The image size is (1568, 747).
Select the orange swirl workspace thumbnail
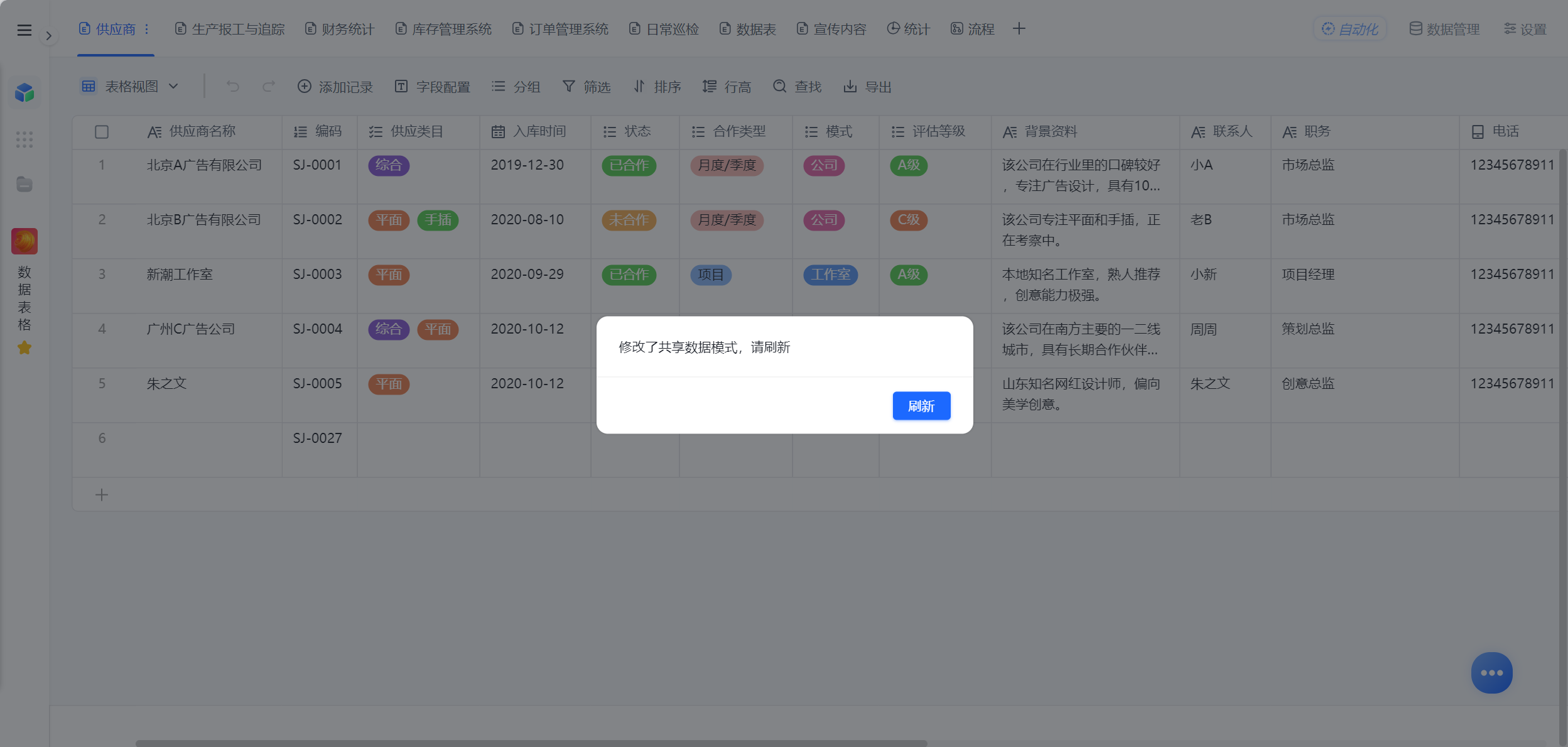[24, 241]
